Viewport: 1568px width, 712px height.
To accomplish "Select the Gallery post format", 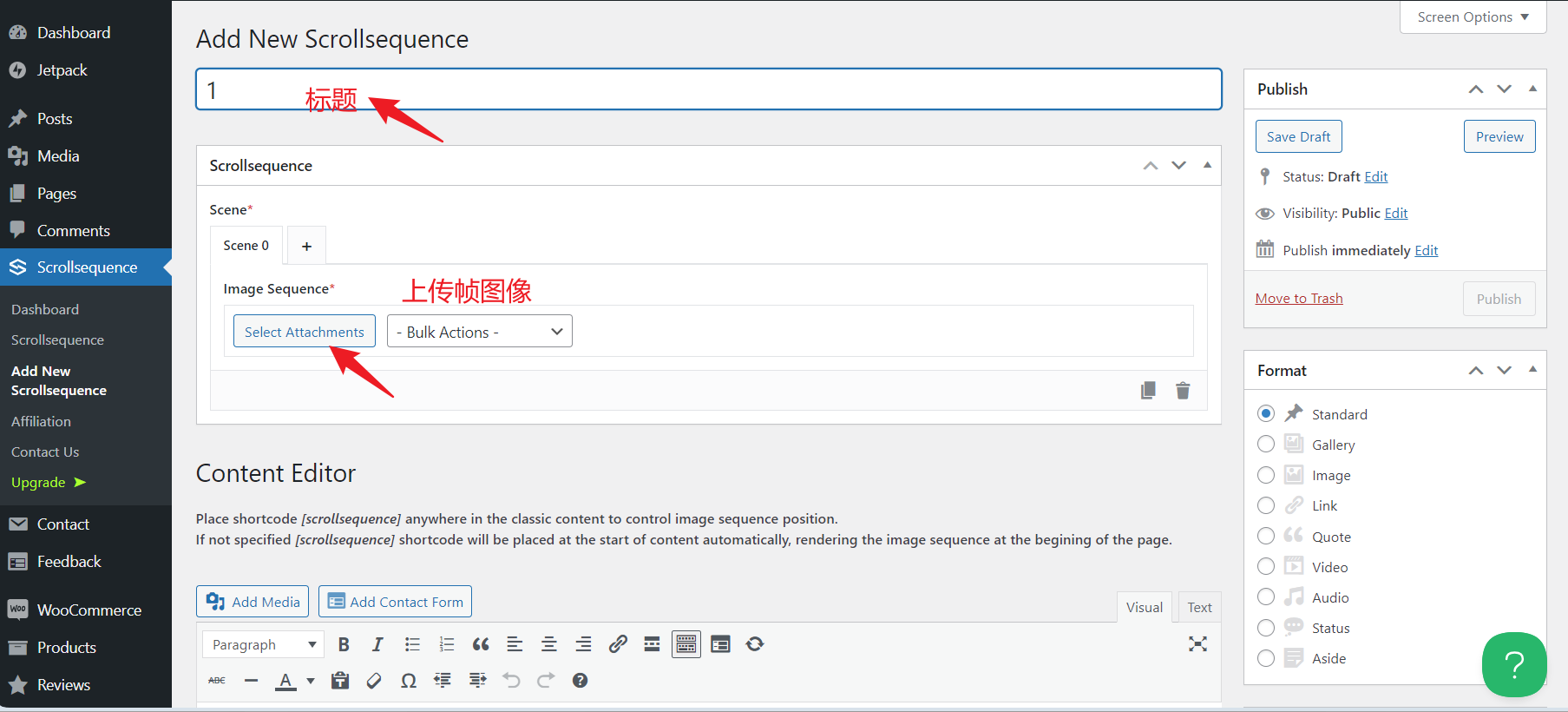I will click(1266, 445).
